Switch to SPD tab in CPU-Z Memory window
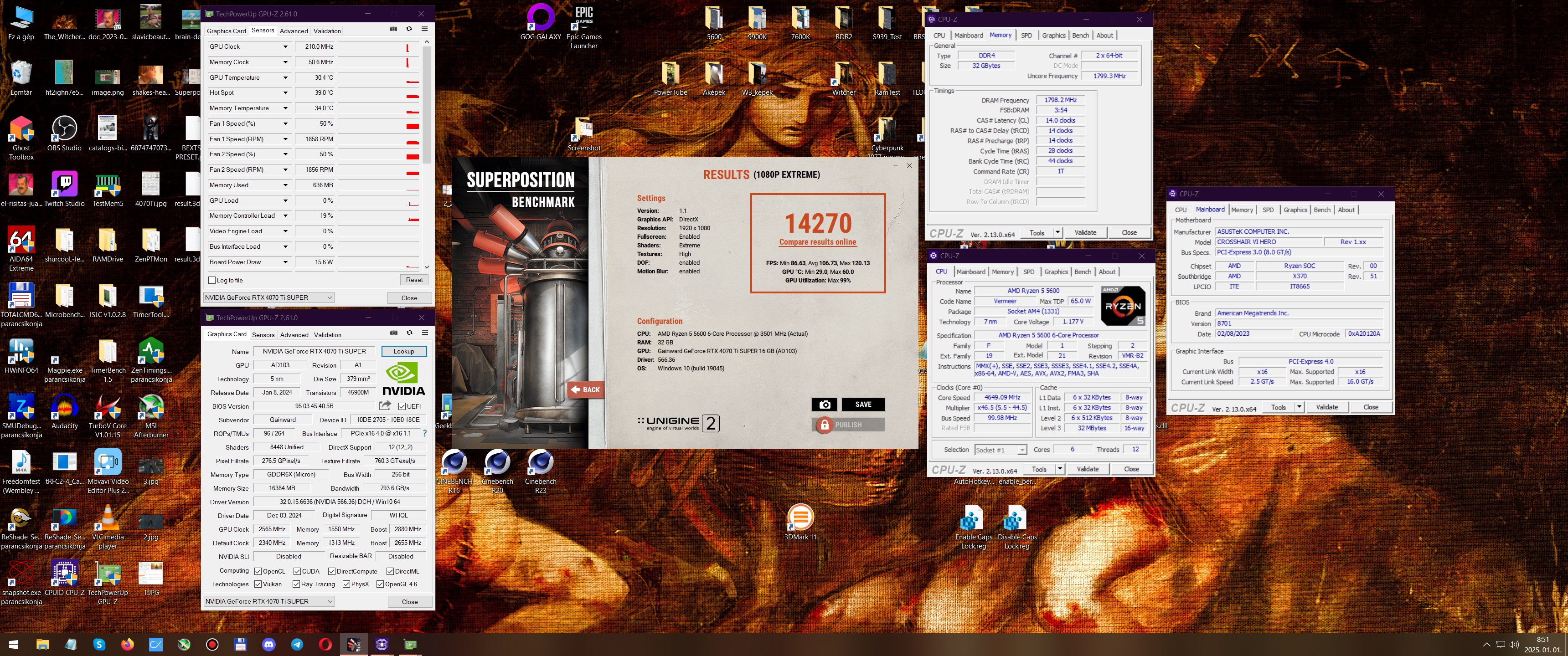The height and width of the screenshot is (656, 1568). tap(1026, 35)
